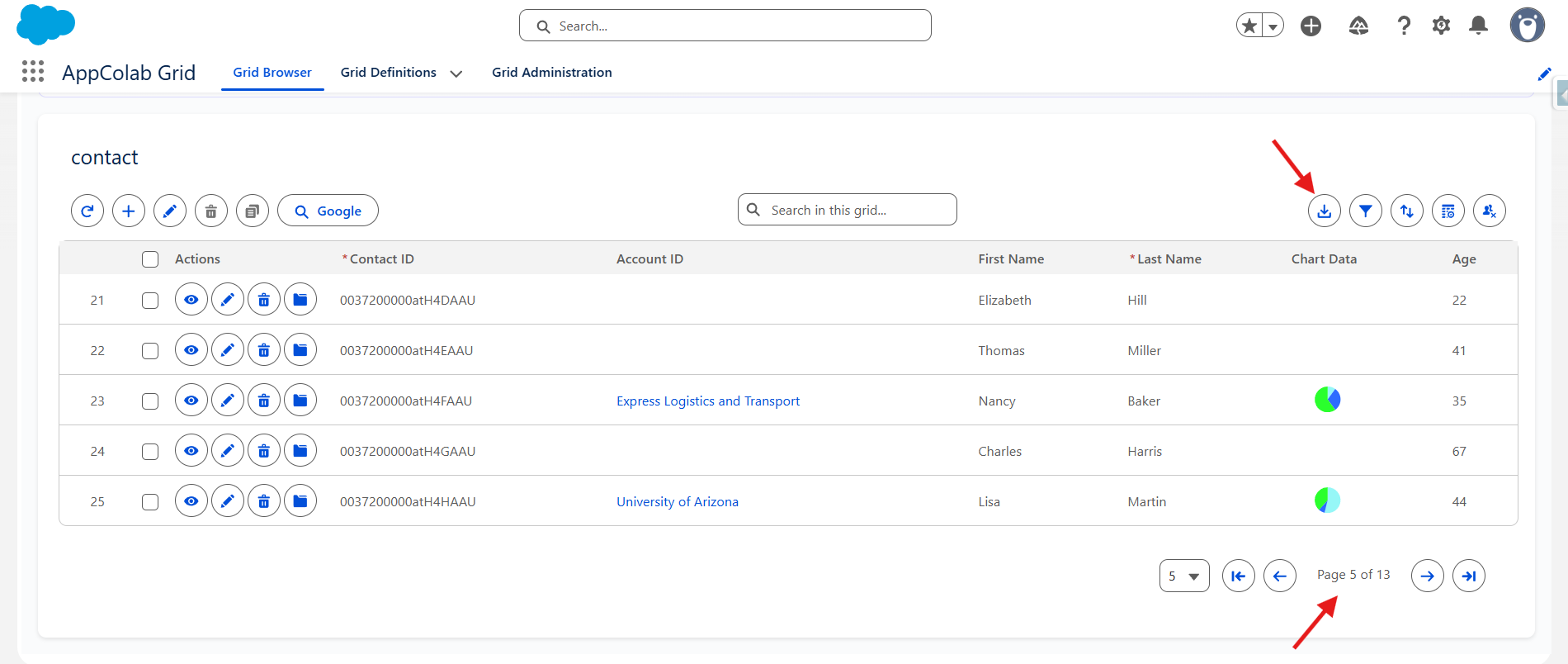Open the user profile avatar
1568x664 pixels.
point(1528,26)
